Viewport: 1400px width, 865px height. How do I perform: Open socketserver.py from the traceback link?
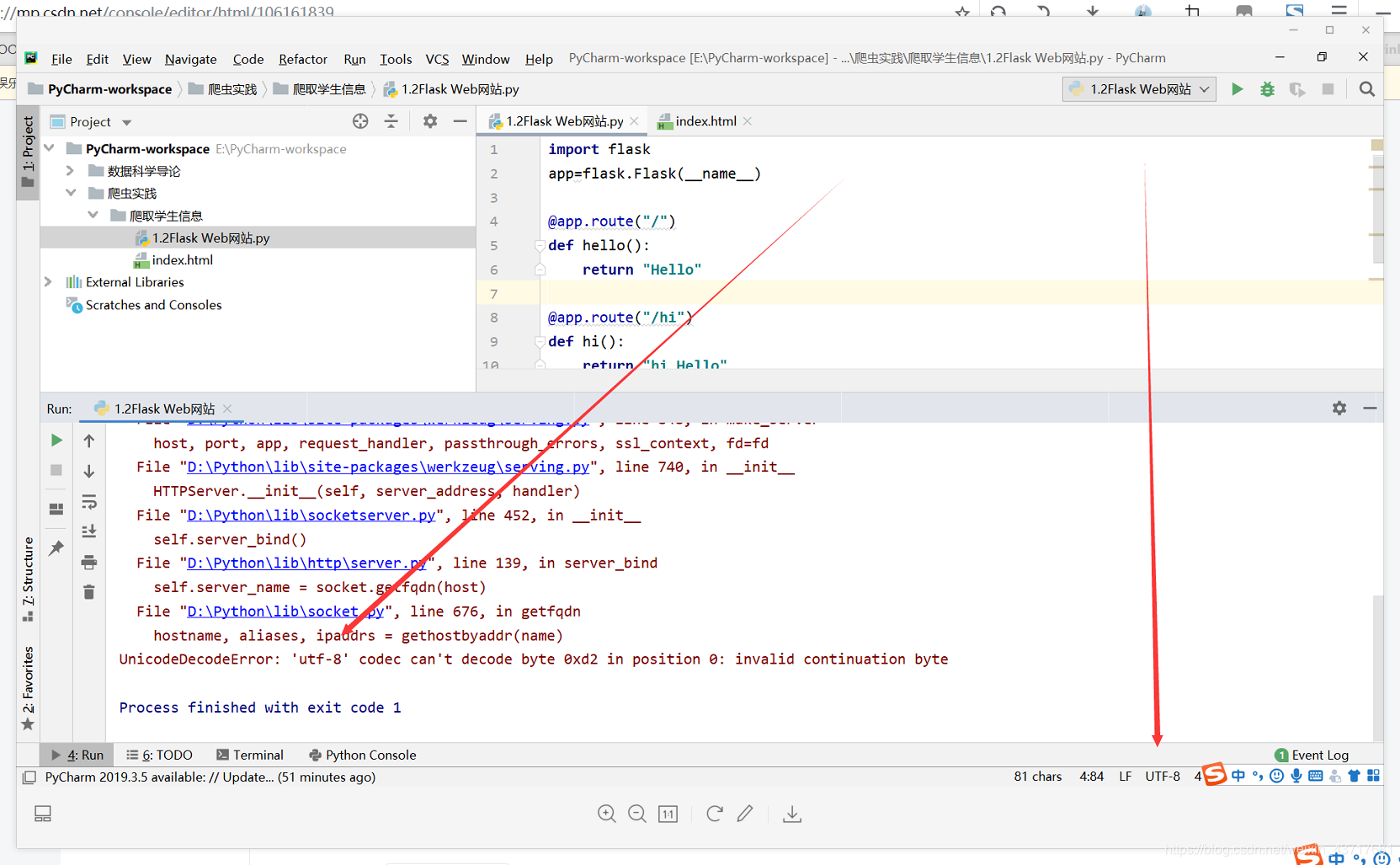311,515
